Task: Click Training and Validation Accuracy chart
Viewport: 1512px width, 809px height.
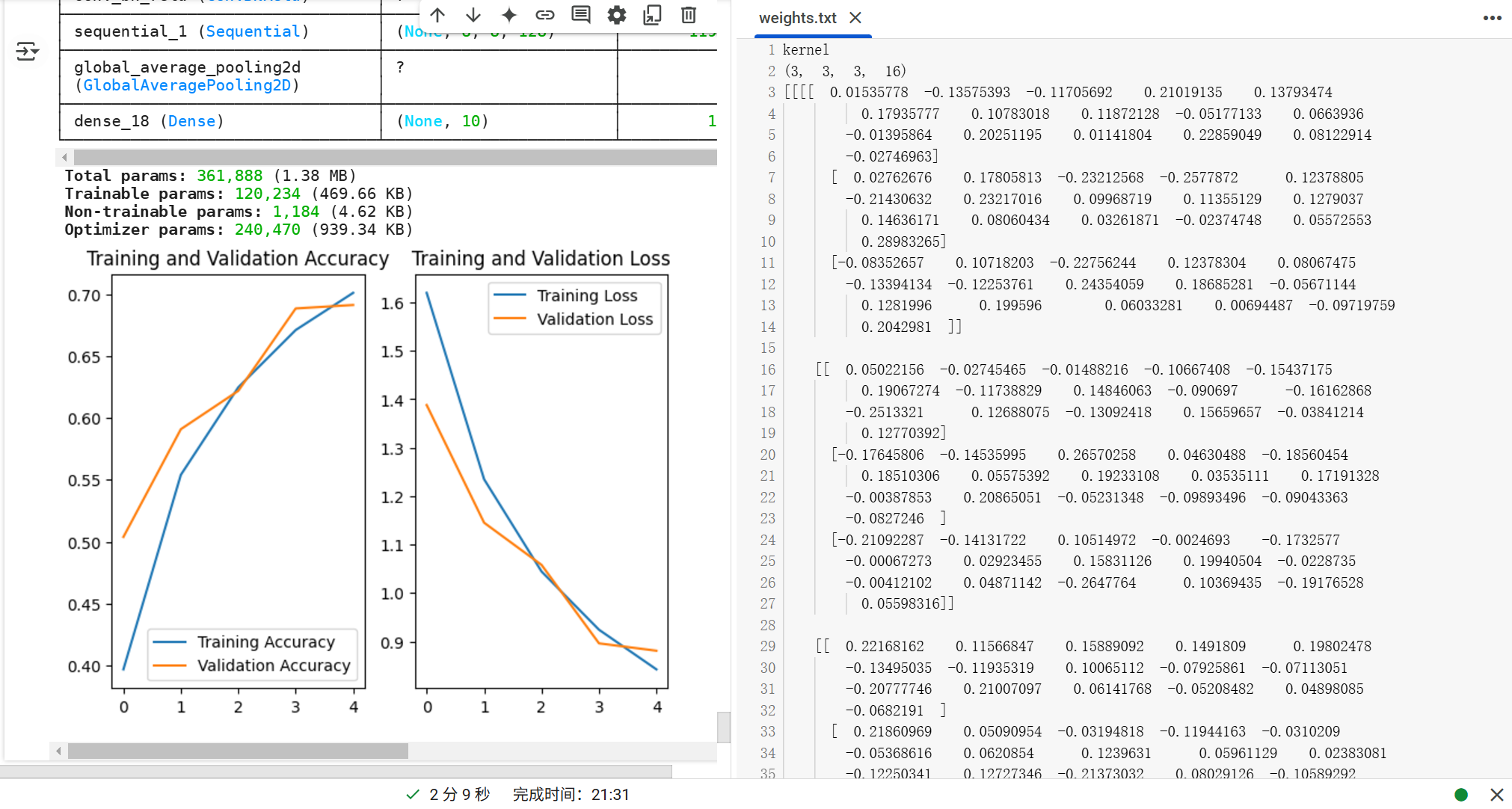Action: (239, 481)
